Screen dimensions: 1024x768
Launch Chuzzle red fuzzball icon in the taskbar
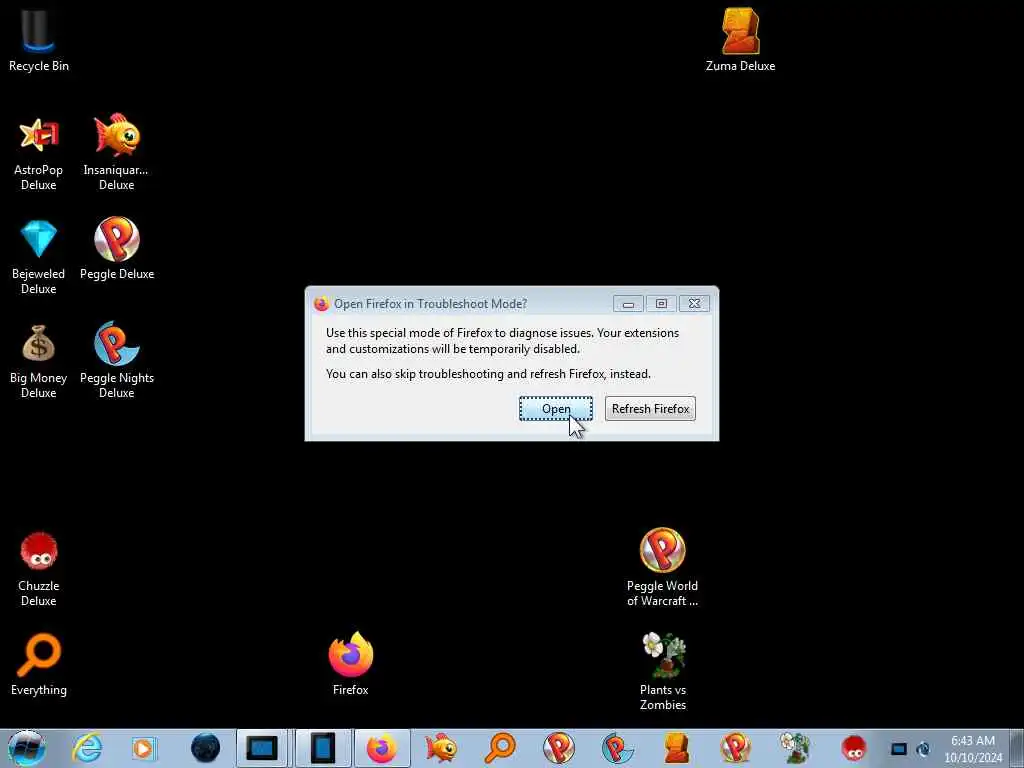pos(853,748)
